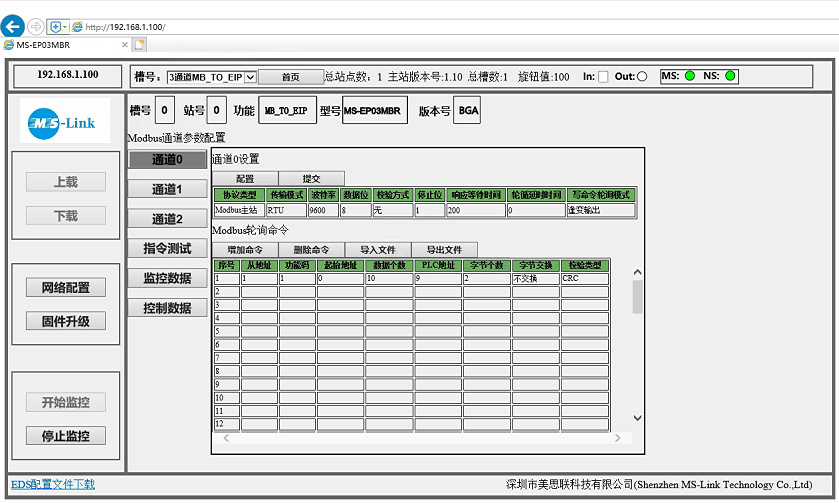Screen dimensions: 839x503
Task: Click the 波特率 9600 field
Action: tap(323, 211)
